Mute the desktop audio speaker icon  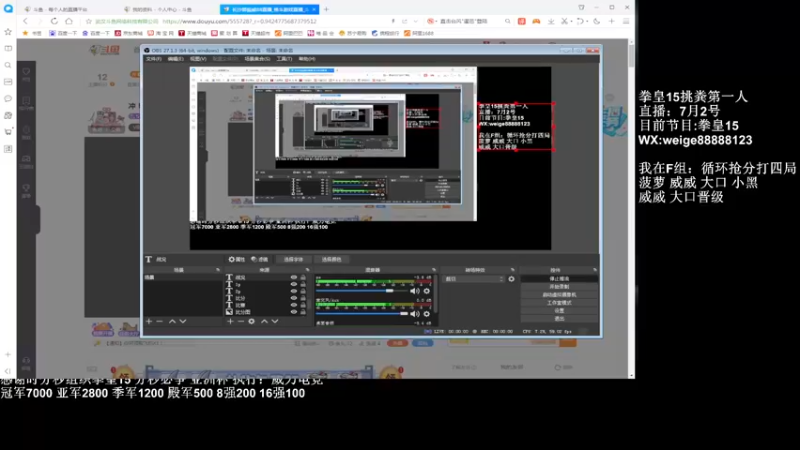coord(414,291)
